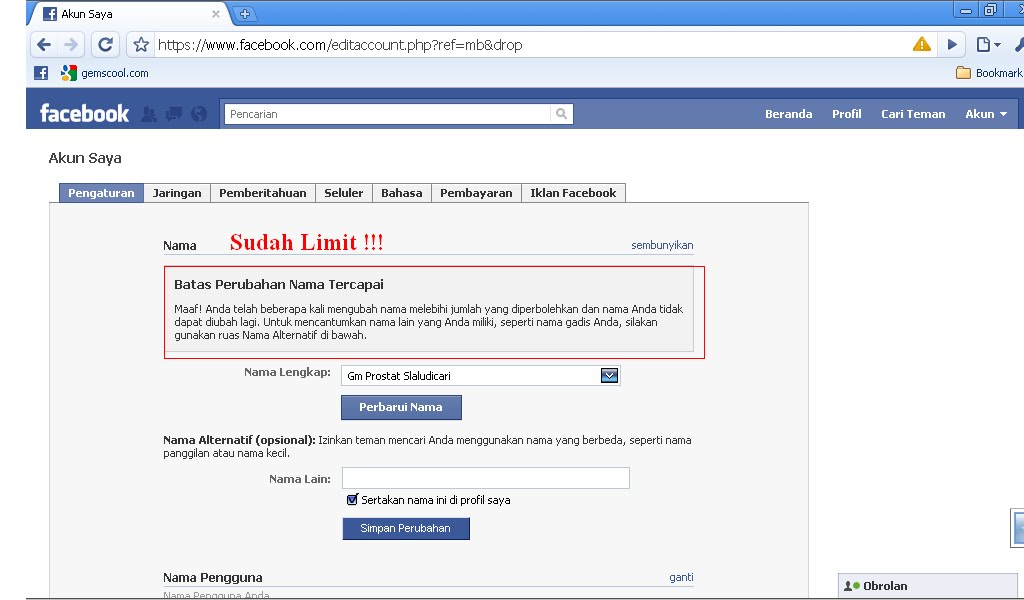Screen dimensions: 1024x600
Task: Click the browser forward arrow
Action: point(71,44)
